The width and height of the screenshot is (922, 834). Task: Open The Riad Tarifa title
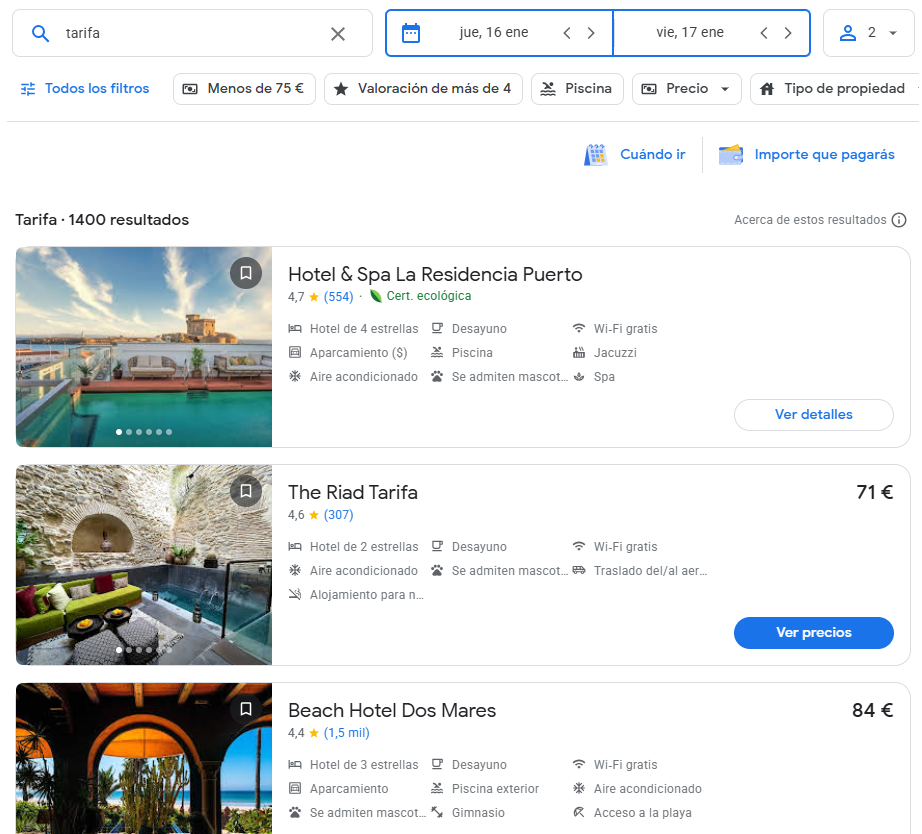point(353,492)
